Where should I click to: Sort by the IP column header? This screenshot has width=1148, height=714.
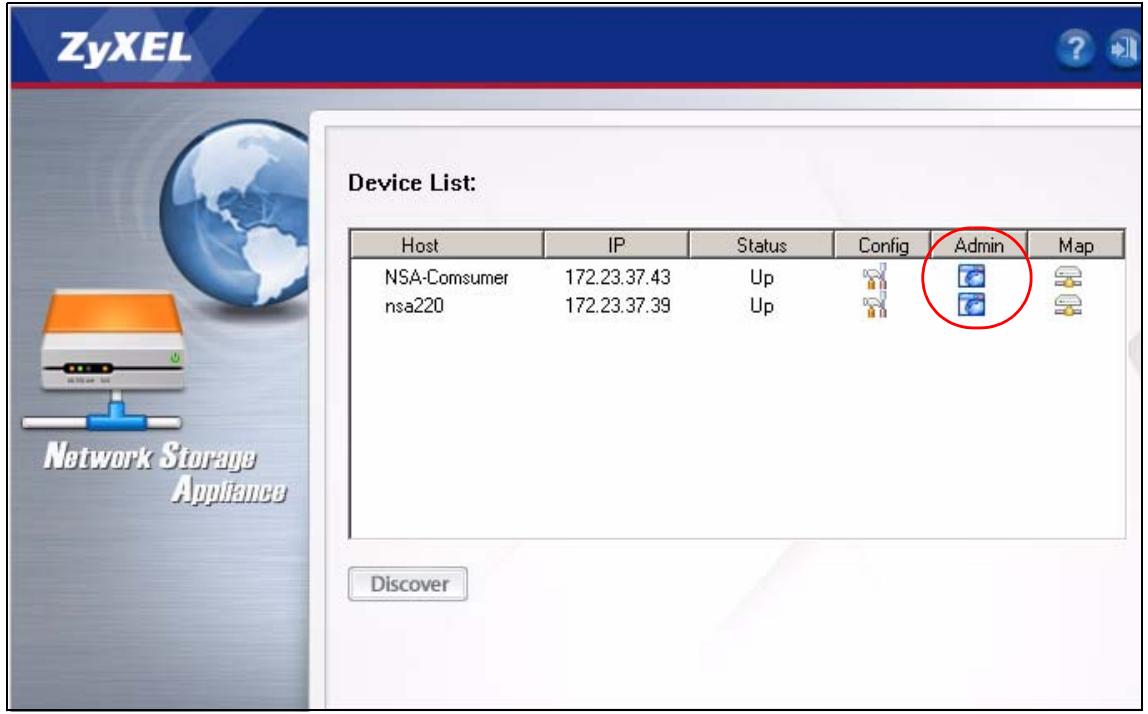click(616, 245)
